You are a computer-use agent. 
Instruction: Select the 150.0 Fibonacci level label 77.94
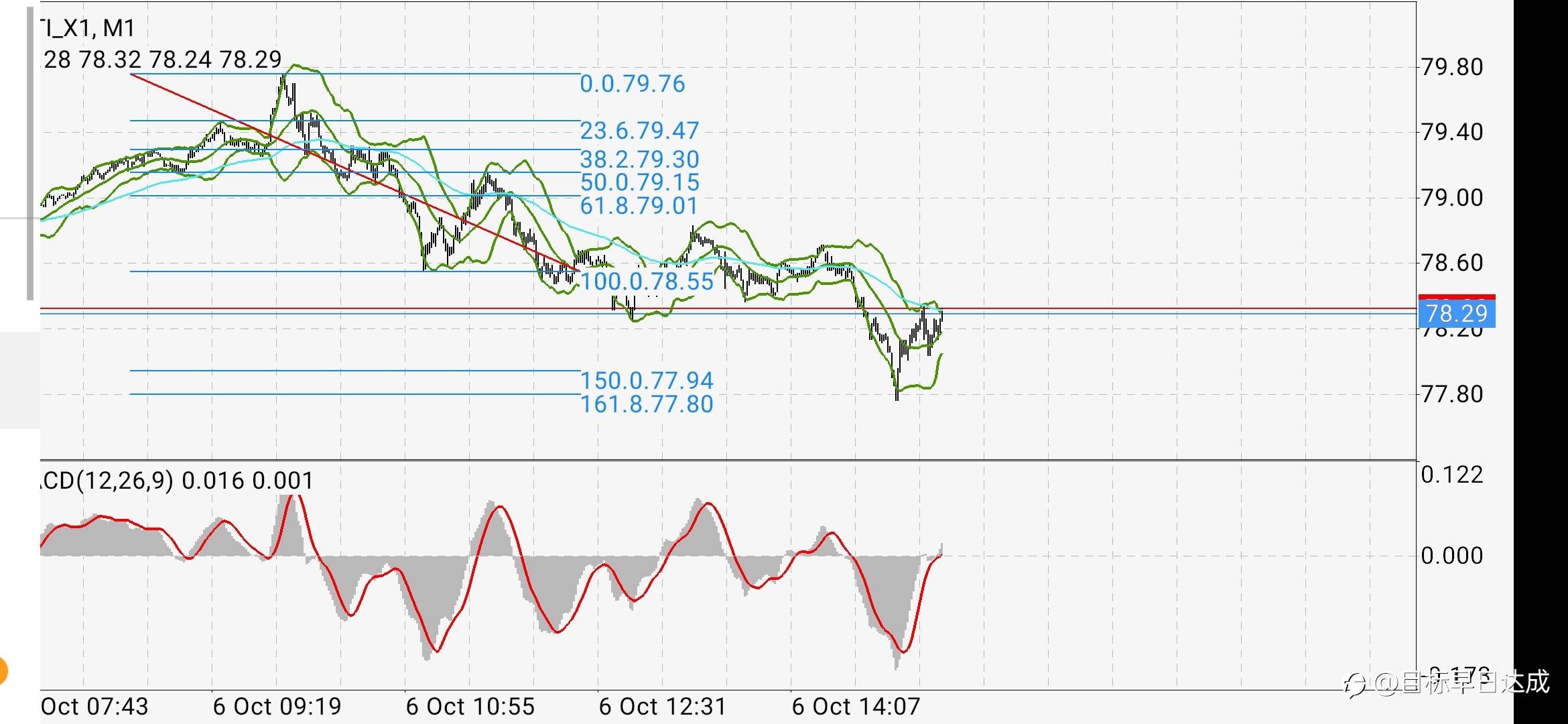point(647,380)
